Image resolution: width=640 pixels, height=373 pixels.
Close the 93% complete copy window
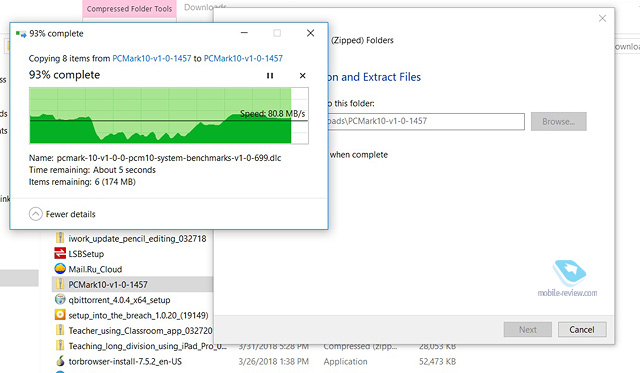[310, 33]
